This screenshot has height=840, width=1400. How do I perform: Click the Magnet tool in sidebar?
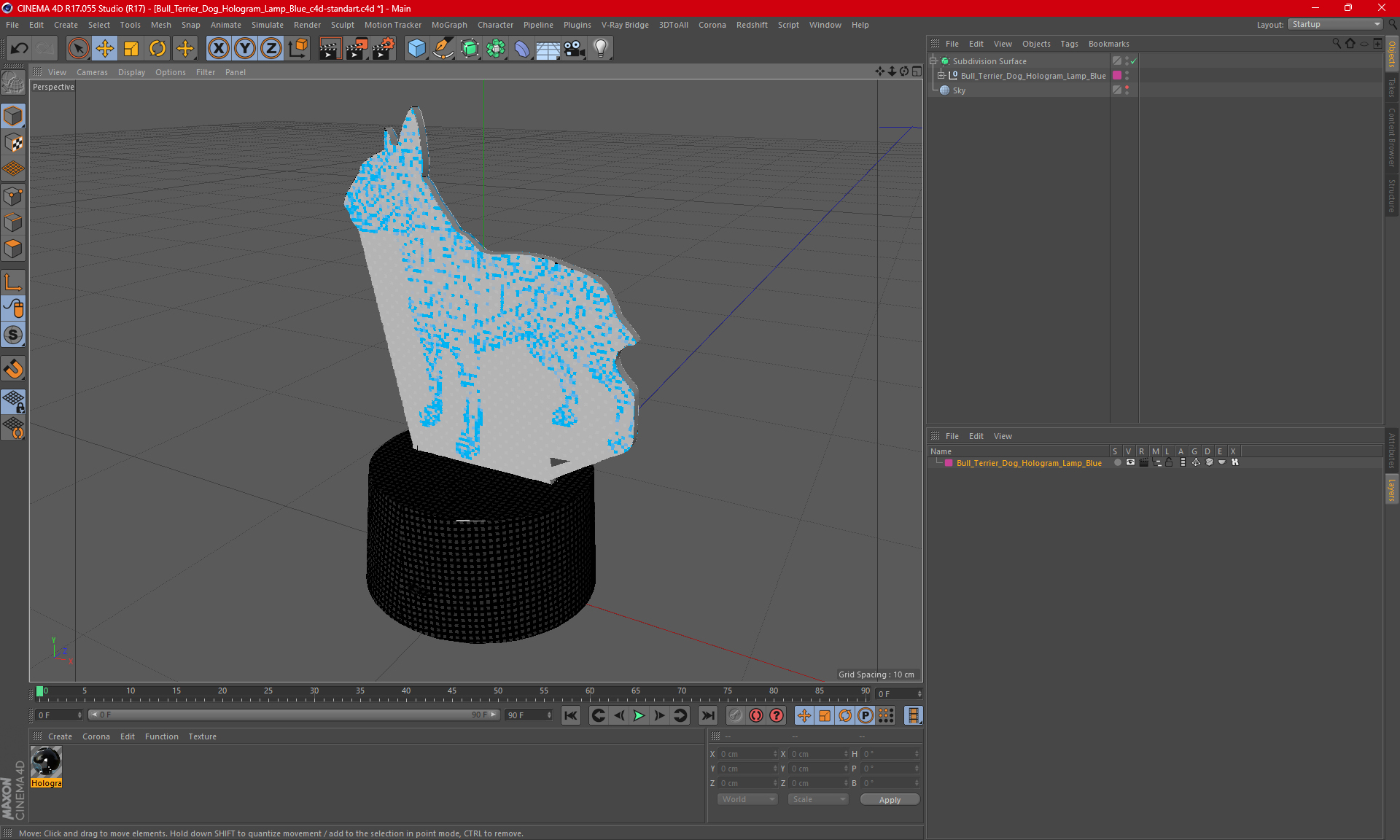[x=13, y=369]
